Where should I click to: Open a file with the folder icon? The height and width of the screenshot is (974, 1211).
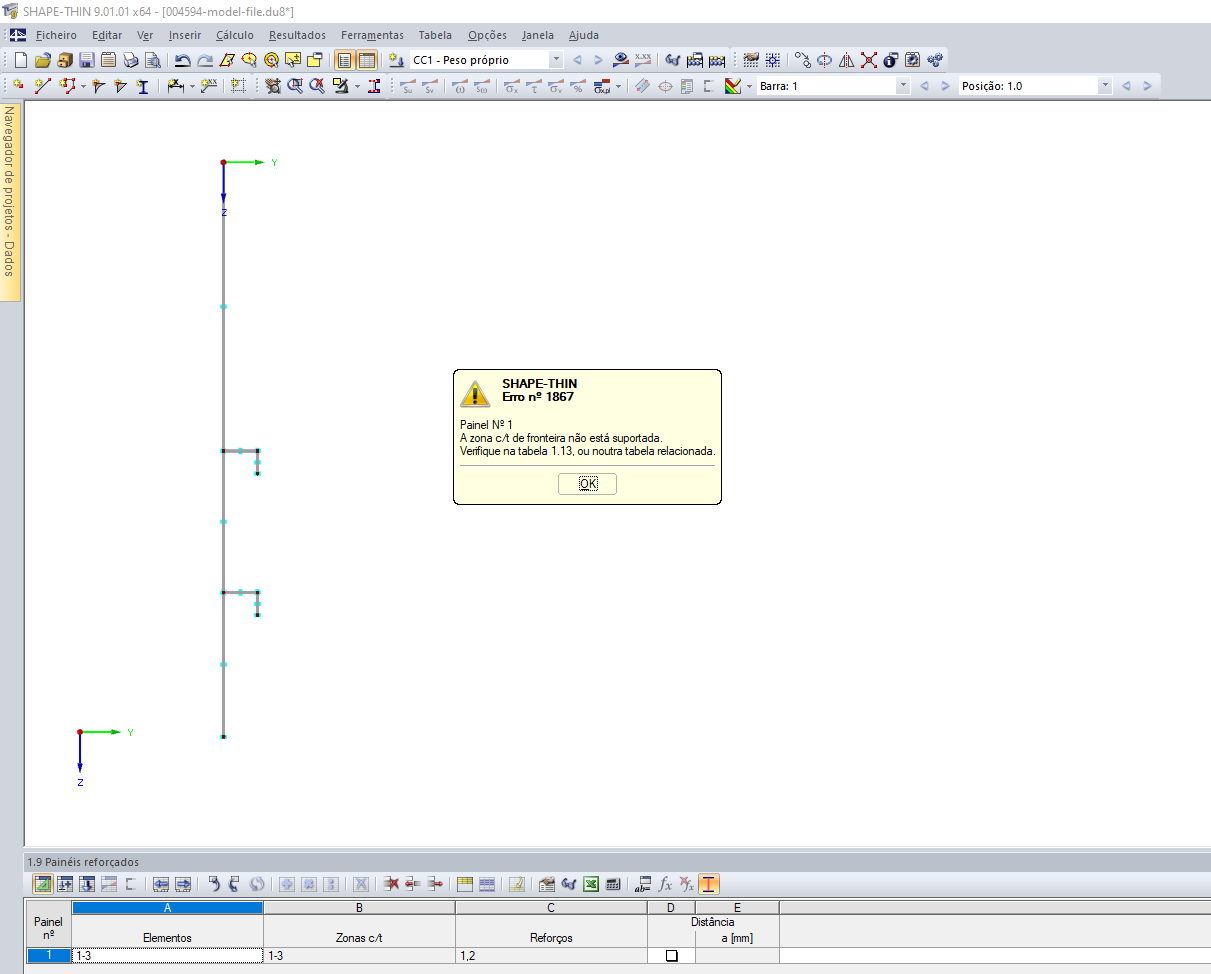pos(43,60)
